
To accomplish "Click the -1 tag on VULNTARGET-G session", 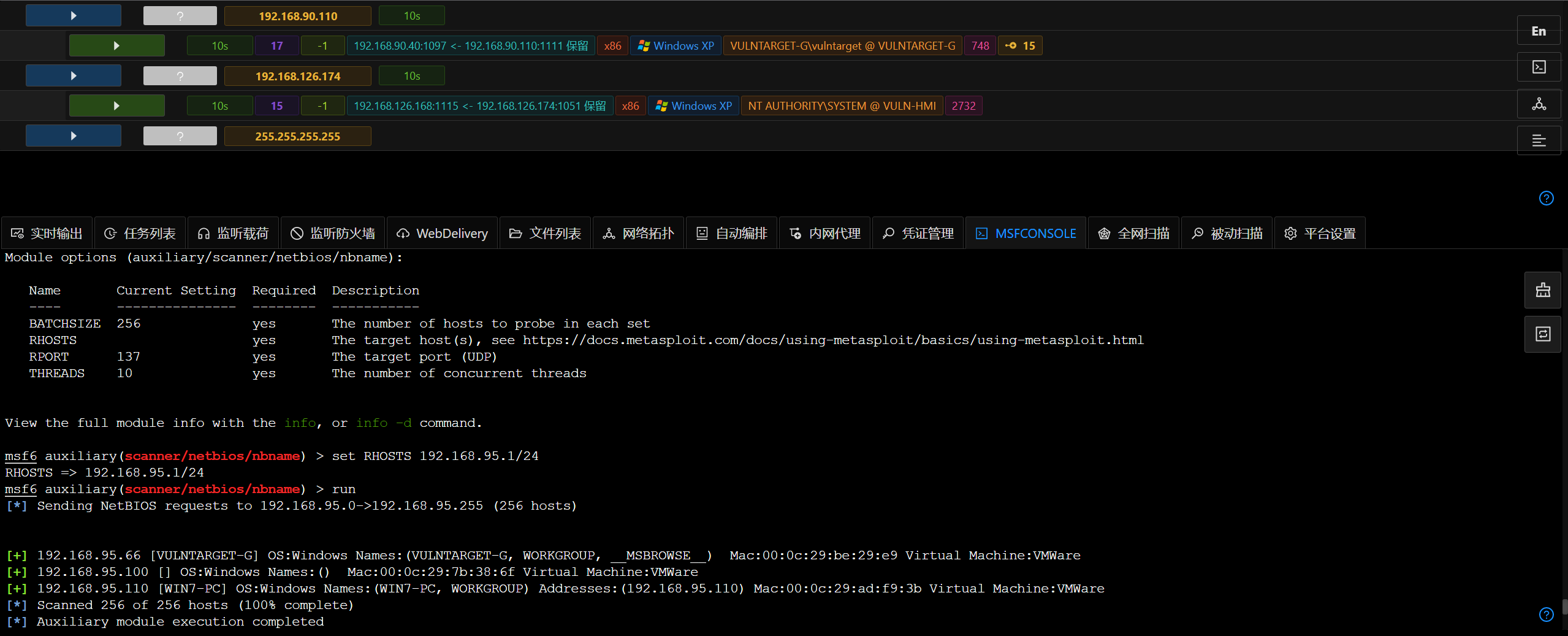I will (x=323, y=45).
